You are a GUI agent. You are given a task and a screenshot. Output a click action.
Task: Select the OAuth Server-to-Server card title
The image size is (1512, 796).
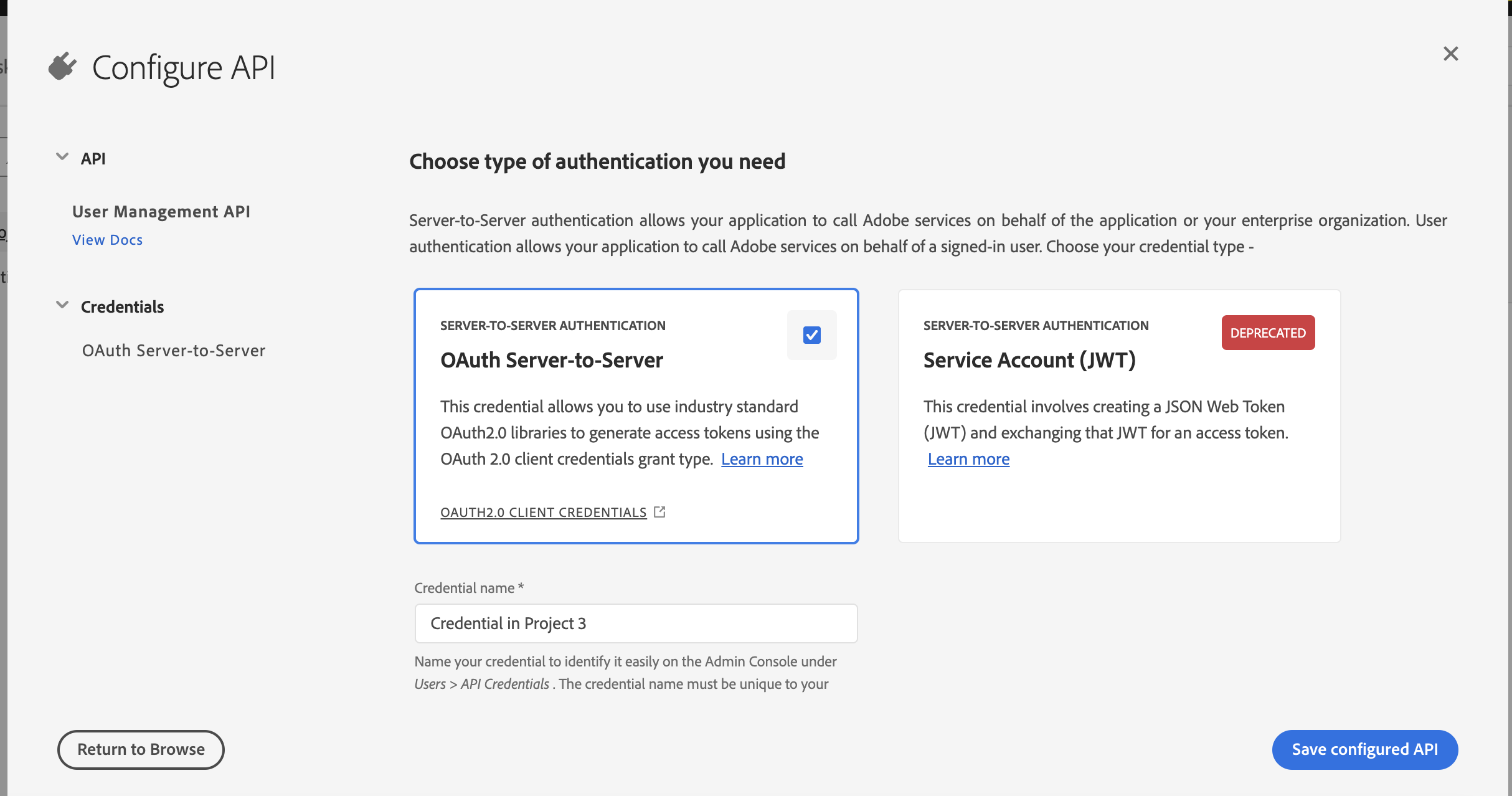point(551,360)
